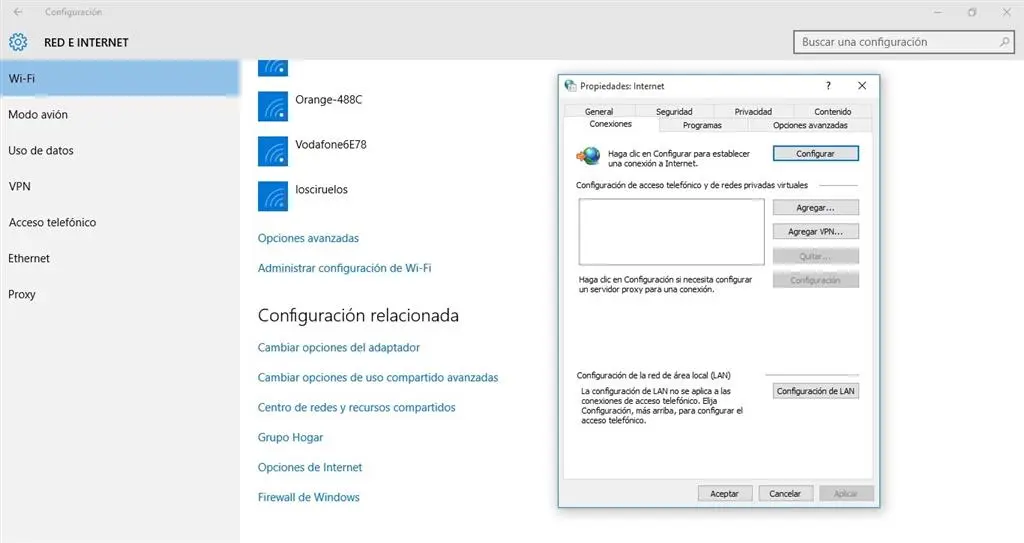
Task: Open Proxy settings in the sidebar
Action: pyautogui.click(x=120, y=294)
